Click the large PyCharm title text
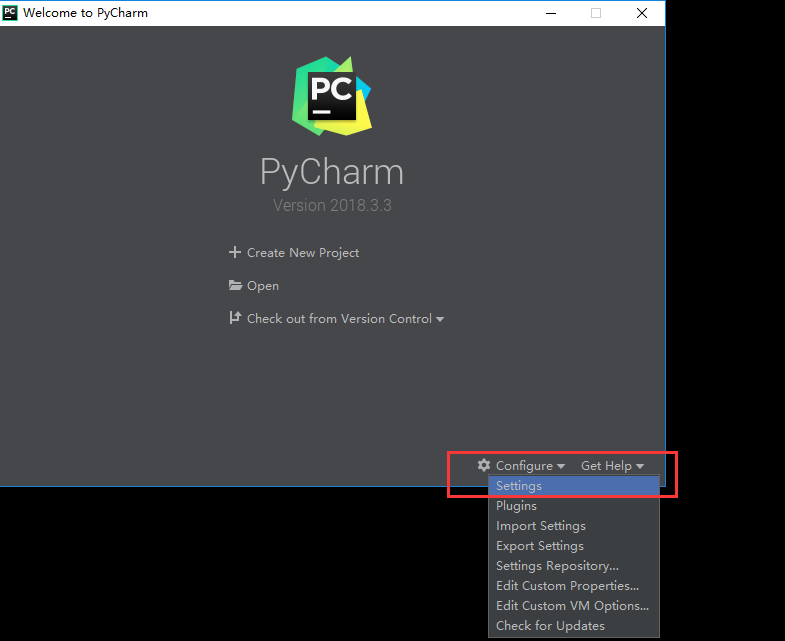The image size is (785, 641). [331, 172]
